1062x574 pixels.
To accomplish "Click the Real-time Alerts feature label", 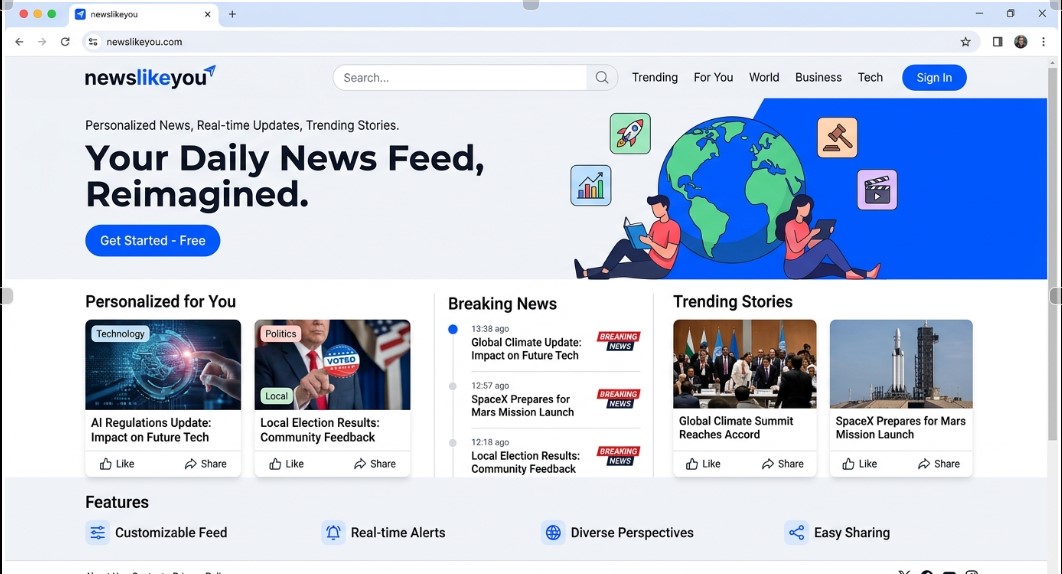I will (x=398, y=533).
